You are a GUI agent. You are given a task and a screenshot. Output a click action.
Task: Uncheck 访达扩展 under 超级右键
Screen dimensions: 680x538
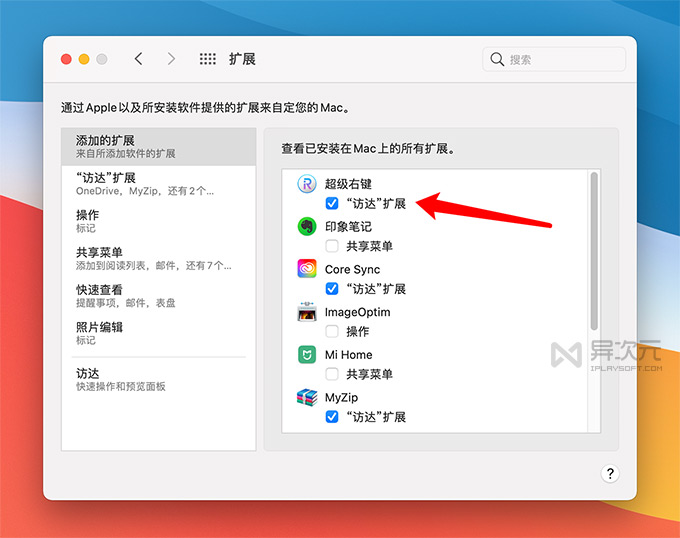coord(332,203)
